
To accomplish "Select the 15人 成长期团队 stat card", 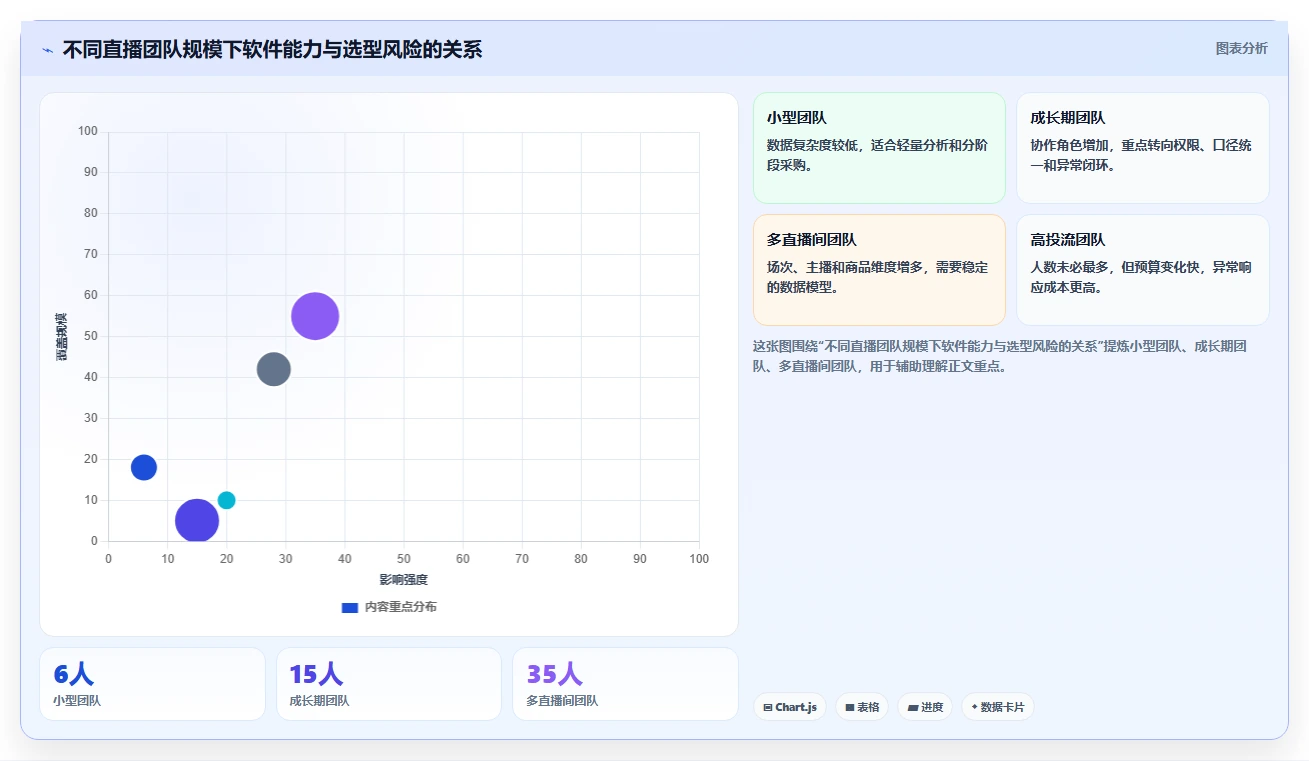I will (389, 684).
